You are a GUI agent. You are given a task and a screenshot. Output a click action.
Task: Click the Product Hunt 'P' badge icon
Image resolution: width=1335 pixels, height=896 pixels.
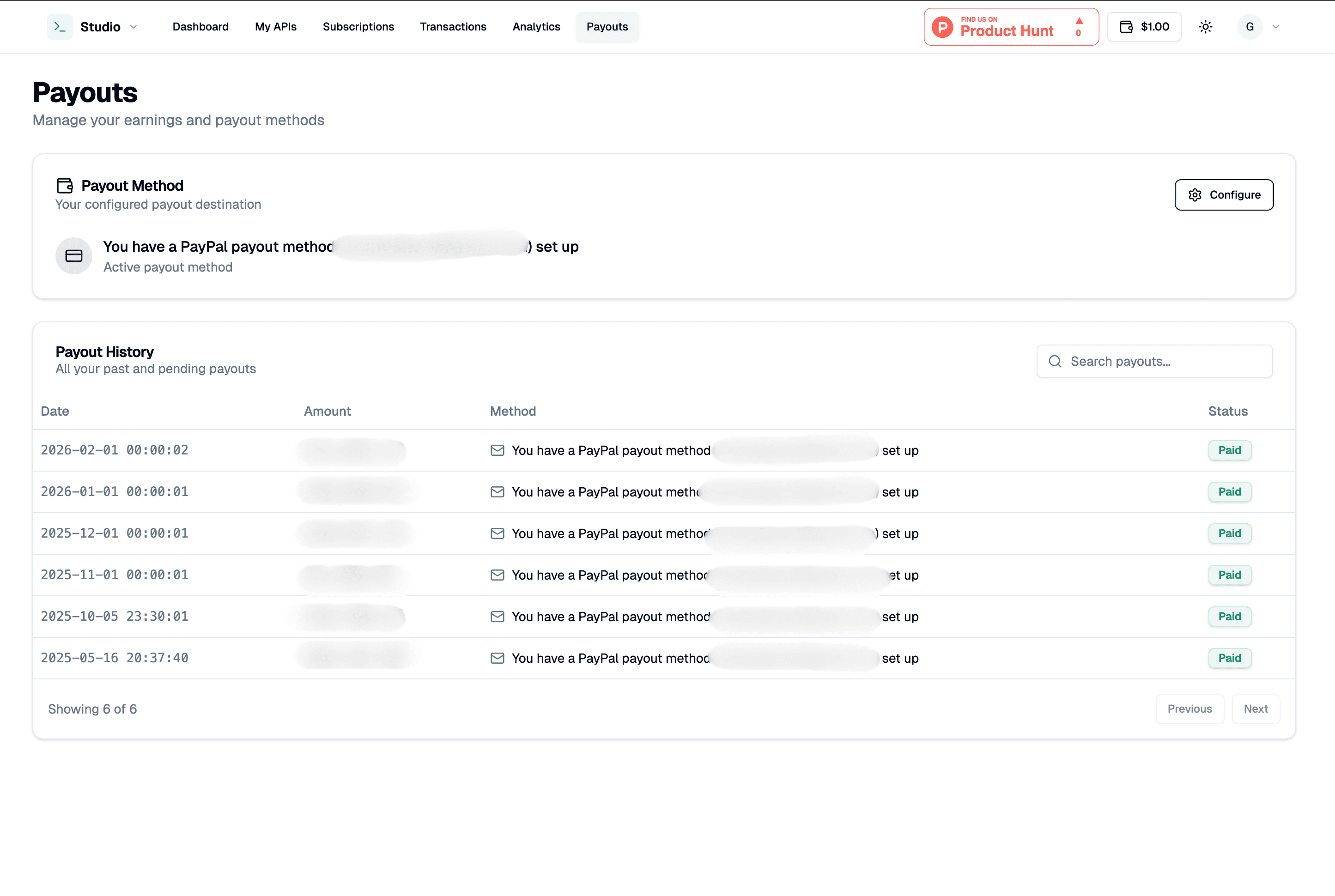942,26
